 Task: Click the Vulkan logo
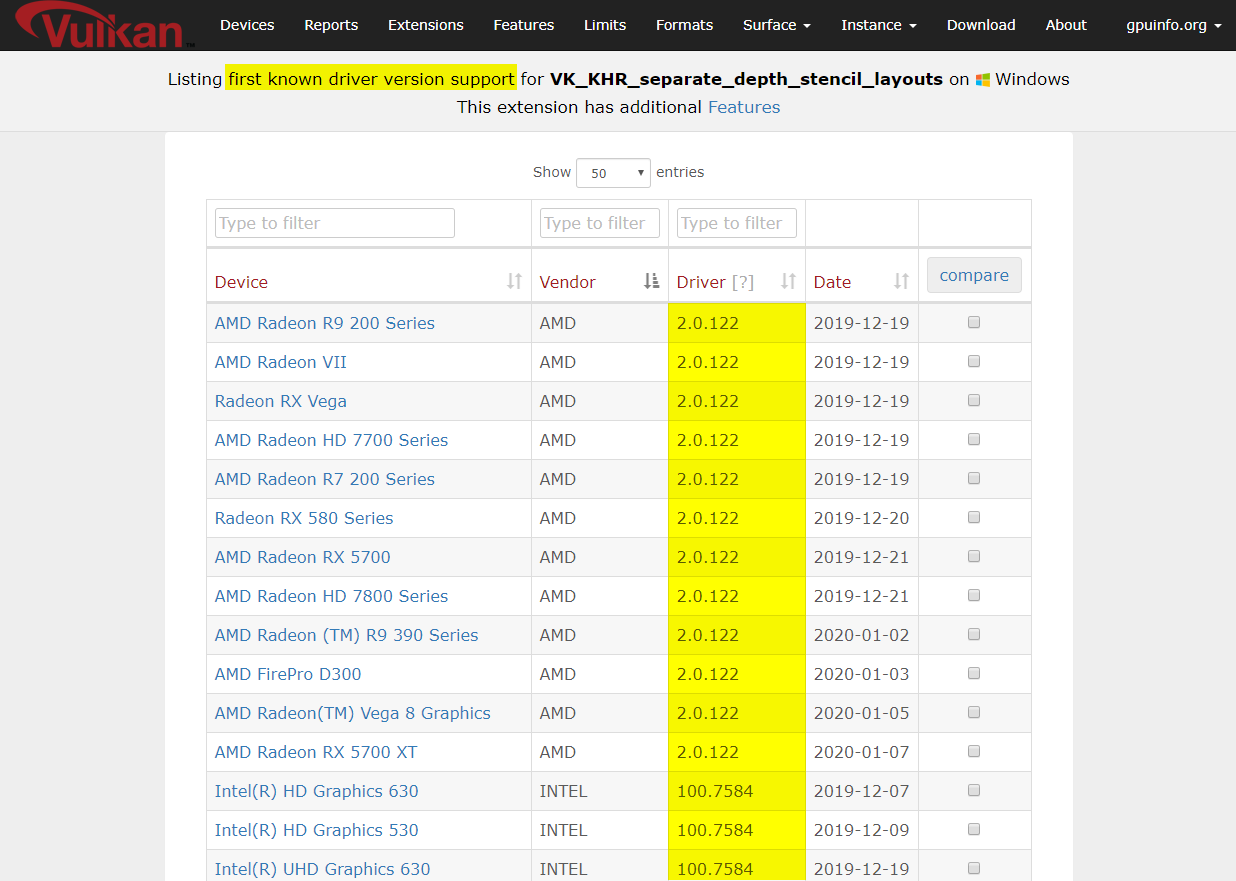(x=106, y=25)
